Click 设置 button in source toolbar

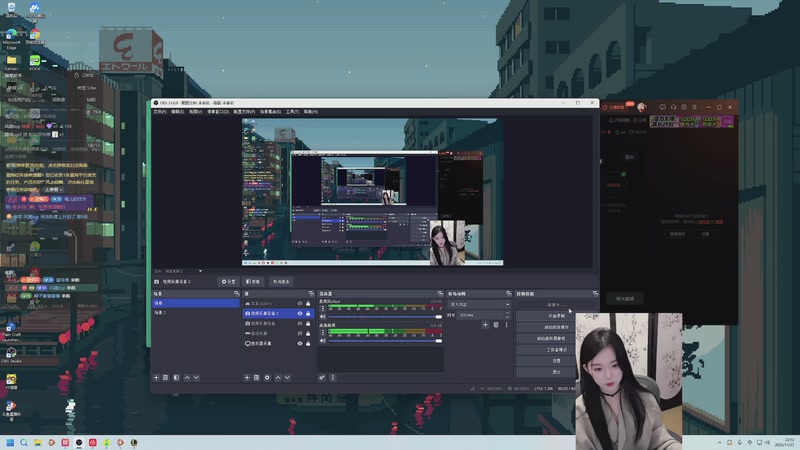click(229, 282)
